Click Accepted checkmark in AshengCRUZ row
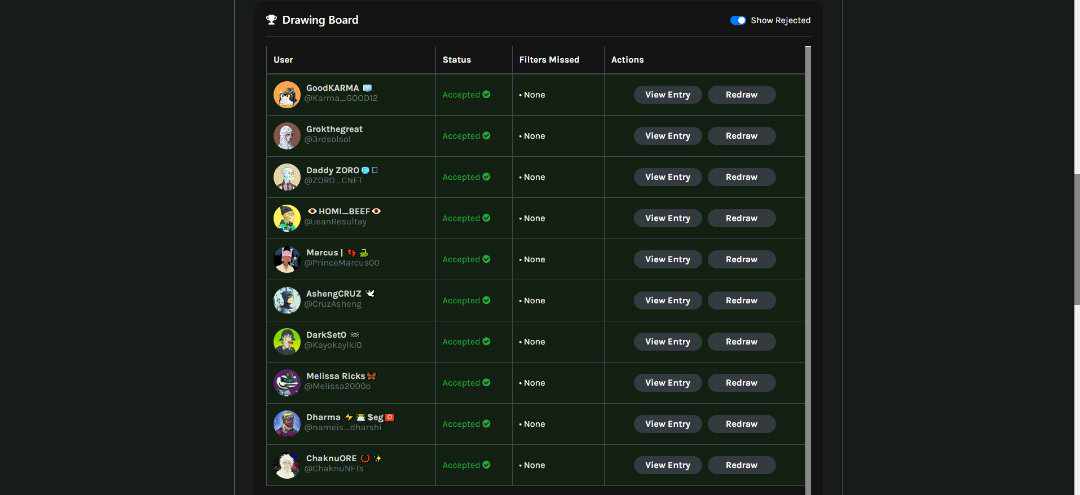Viewport: 1080px width, 495px height. [486, 300]
